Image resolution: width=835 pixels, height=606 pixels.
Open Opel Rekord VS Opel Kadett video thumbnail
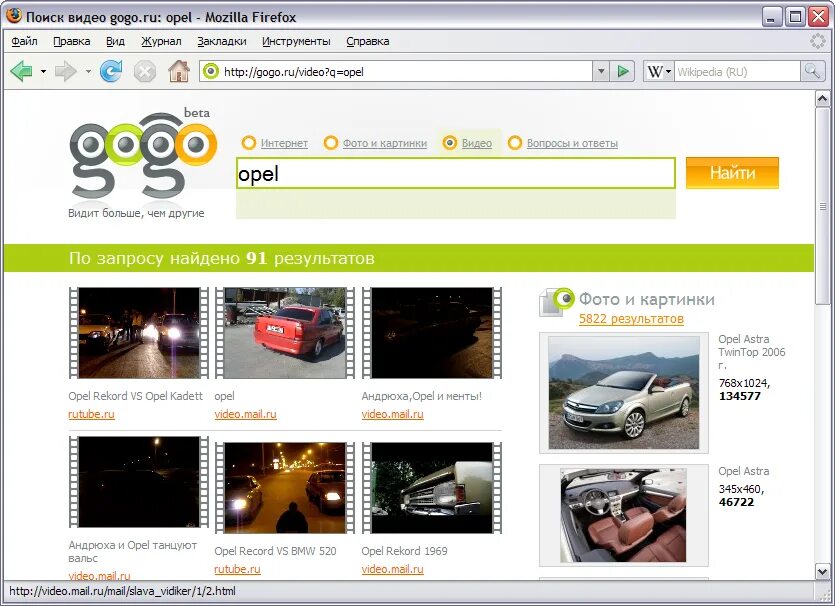(138, 333)
